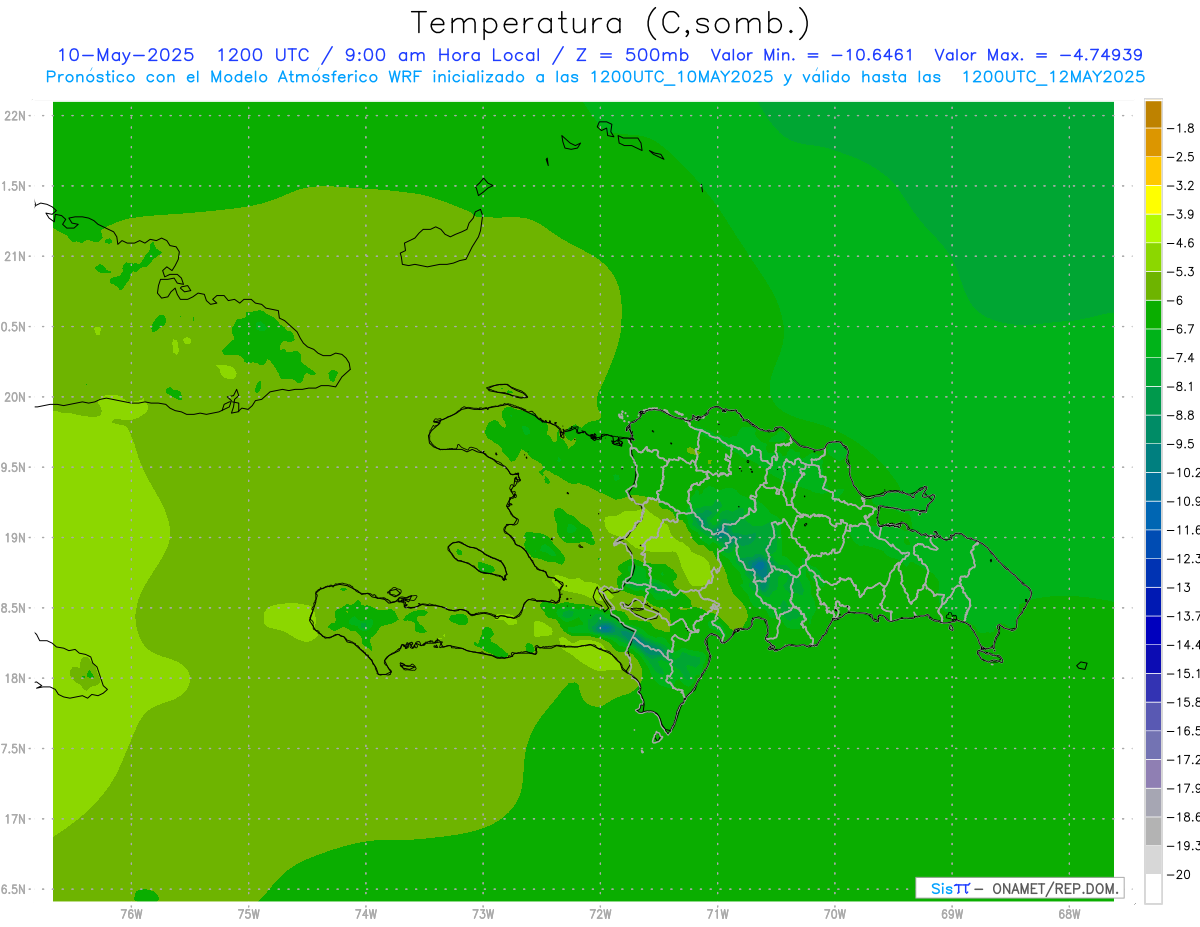The width and height of the screenshot is (1200, 927).
Task: Click the "18N" latitude label
Action: pos(15,678)
